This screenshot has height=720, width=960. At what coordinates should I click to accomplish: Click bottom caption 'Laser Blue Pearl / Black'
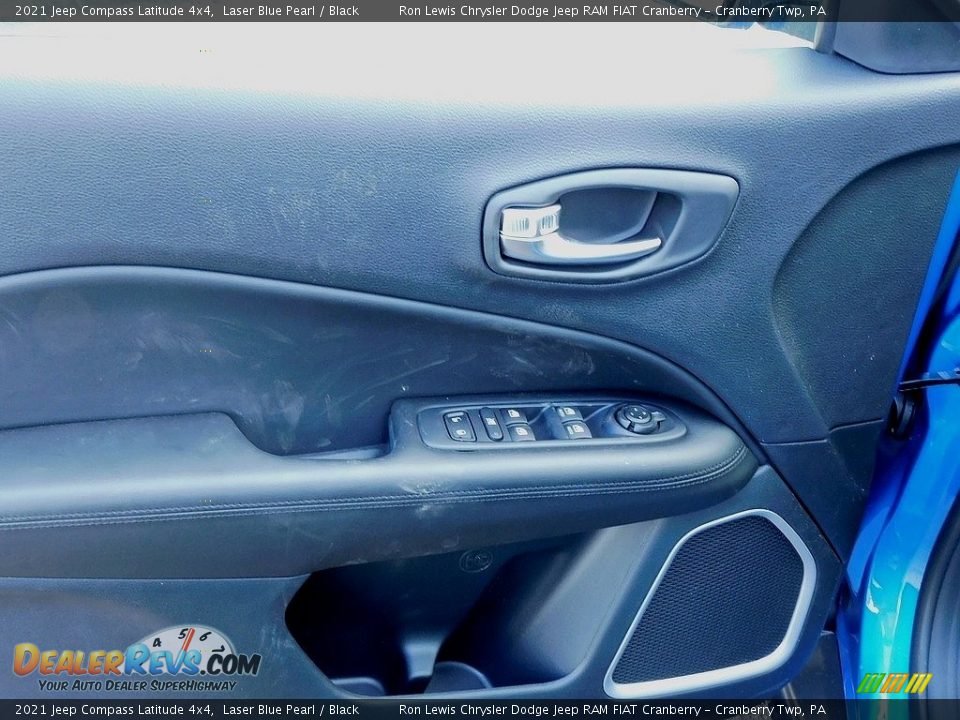point(290,710)
